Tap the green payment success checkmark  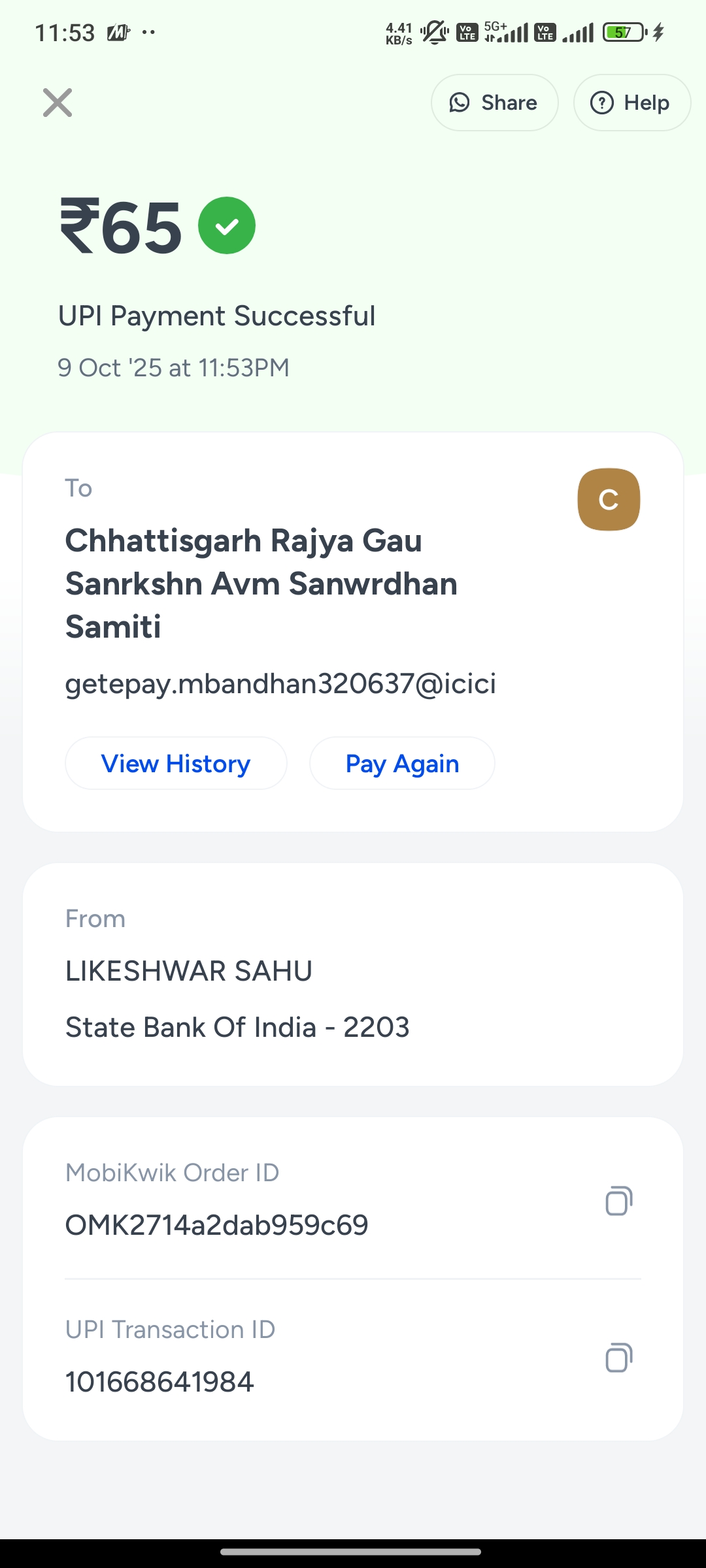pos(227,225)
